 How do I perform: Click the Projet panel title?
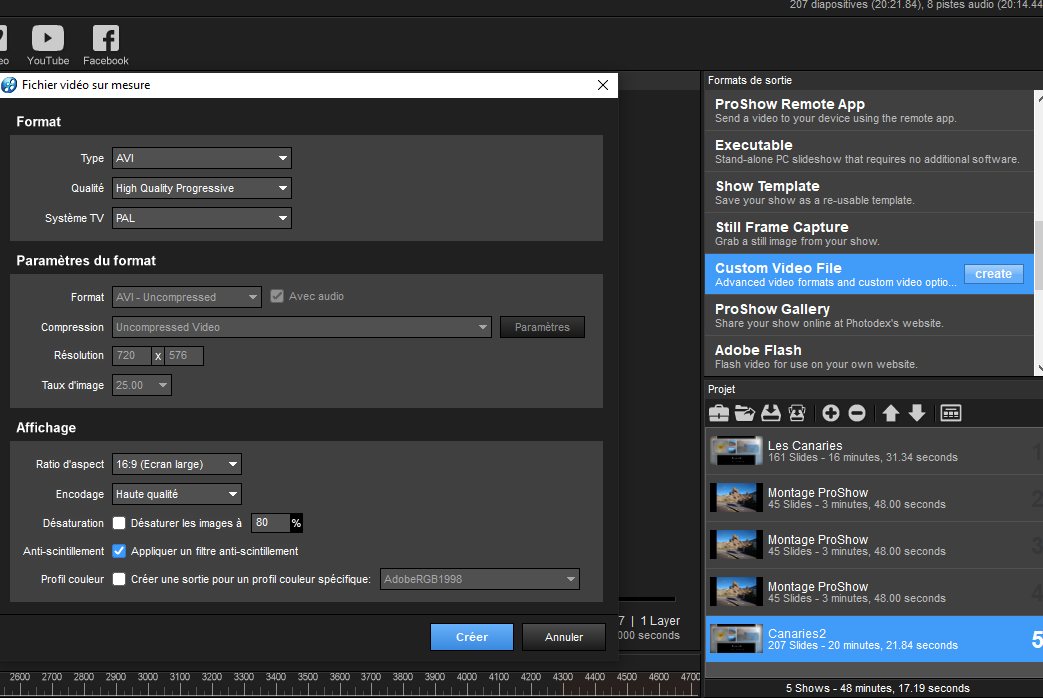[721, 389]
